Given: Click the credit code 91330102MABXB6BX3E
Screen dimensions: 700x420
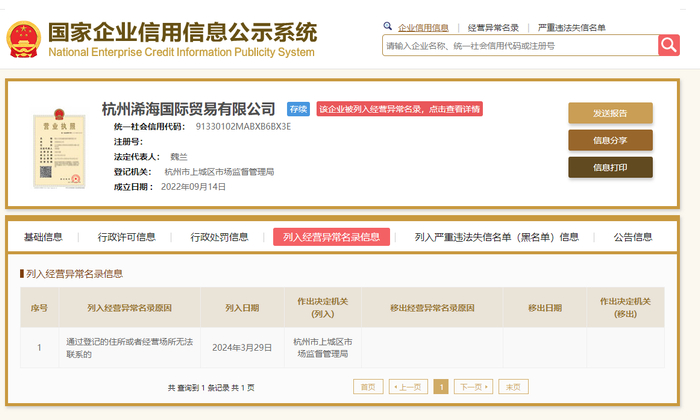Looking at the screenshot, I should click(243, 127).
